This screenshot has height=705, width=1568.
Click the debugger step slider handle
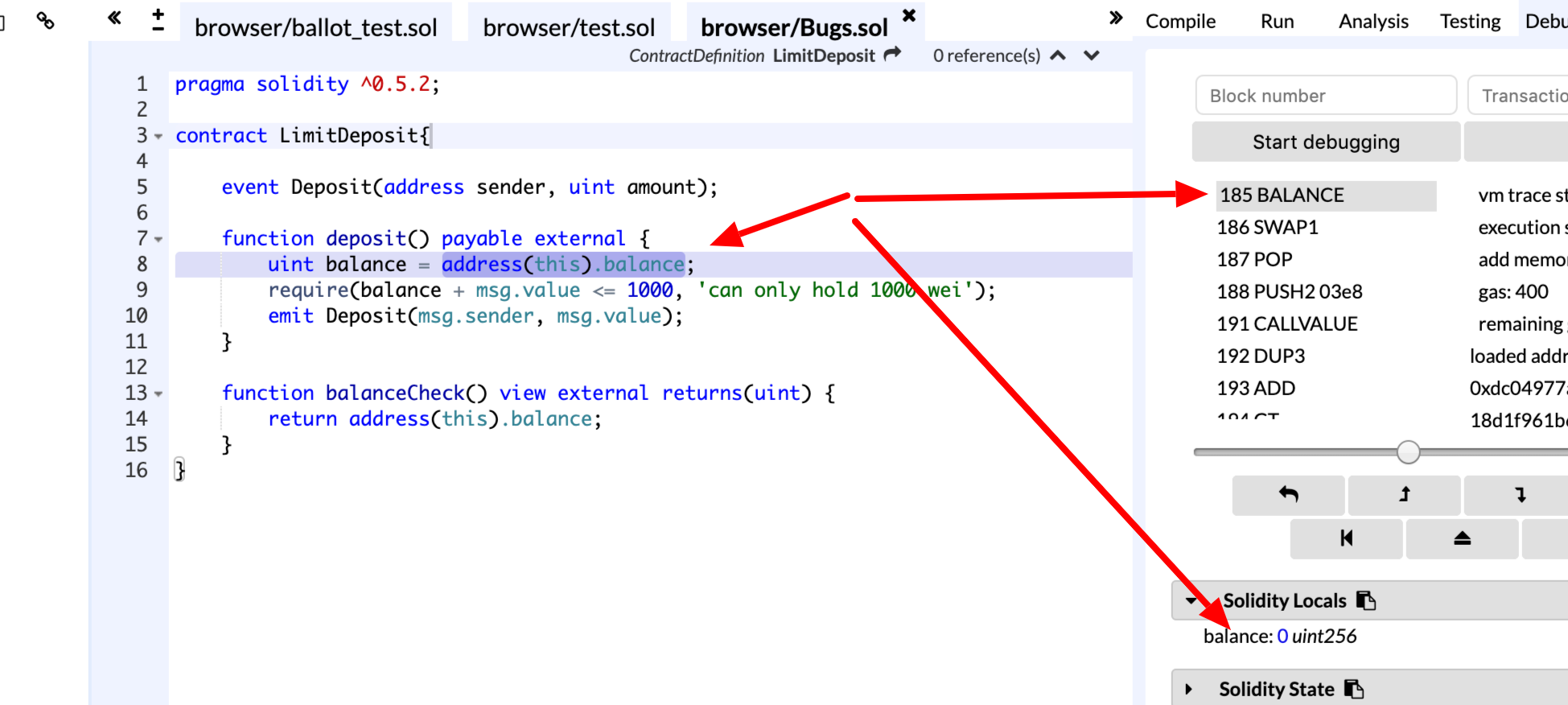coord(1408,452)
